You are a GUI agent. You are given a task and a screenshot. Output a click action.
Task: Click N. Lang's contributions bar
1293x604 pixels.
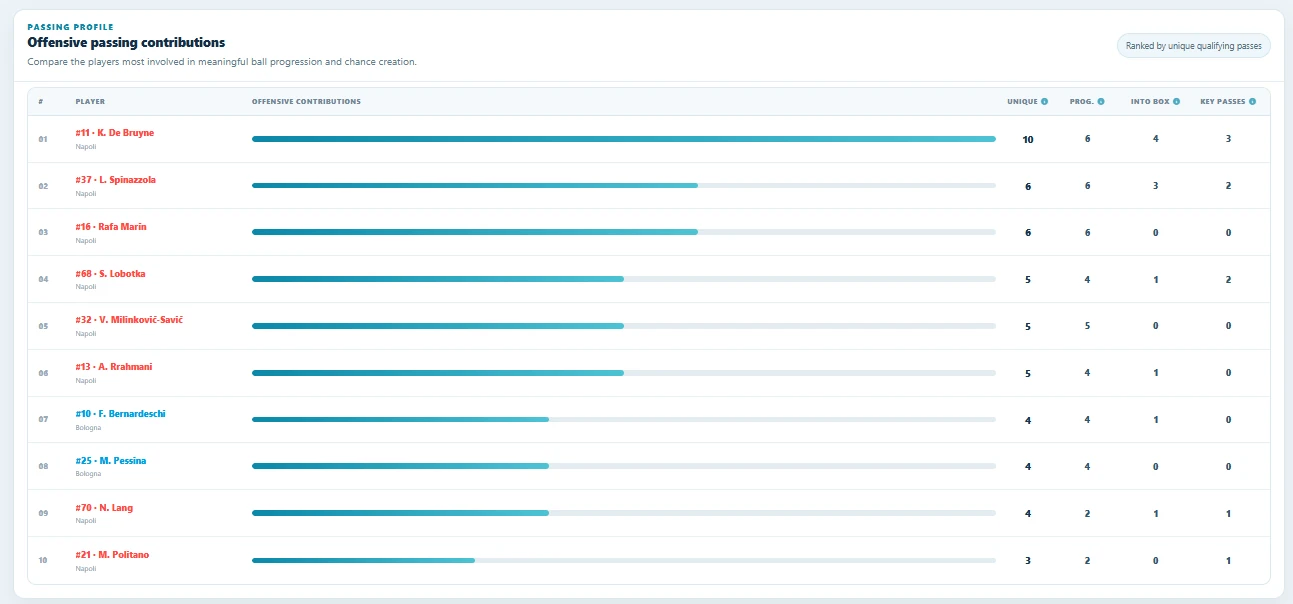tap(624, 513)
